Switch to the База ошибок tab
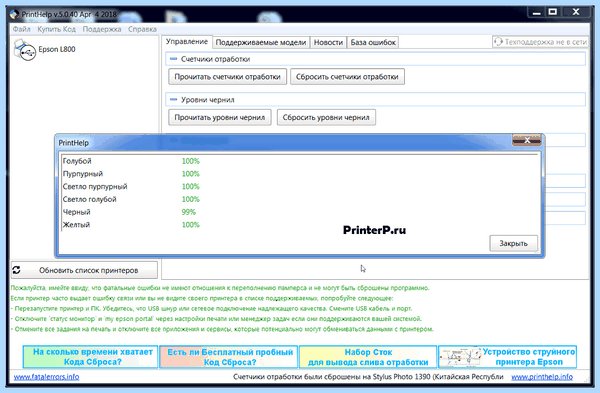The height and width of the screenshot is (393, 600). (373, 42)
